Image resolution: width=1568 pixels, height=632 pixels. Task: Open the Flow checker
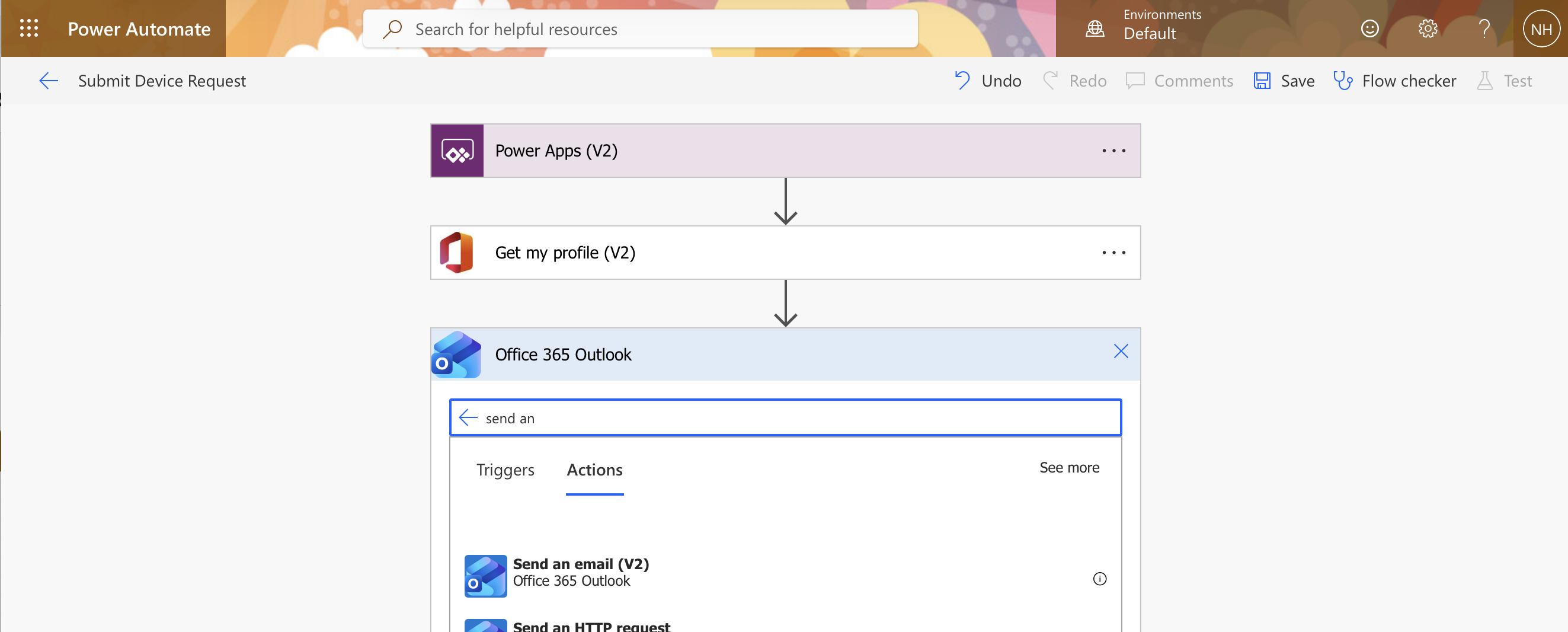point(1394,81)
